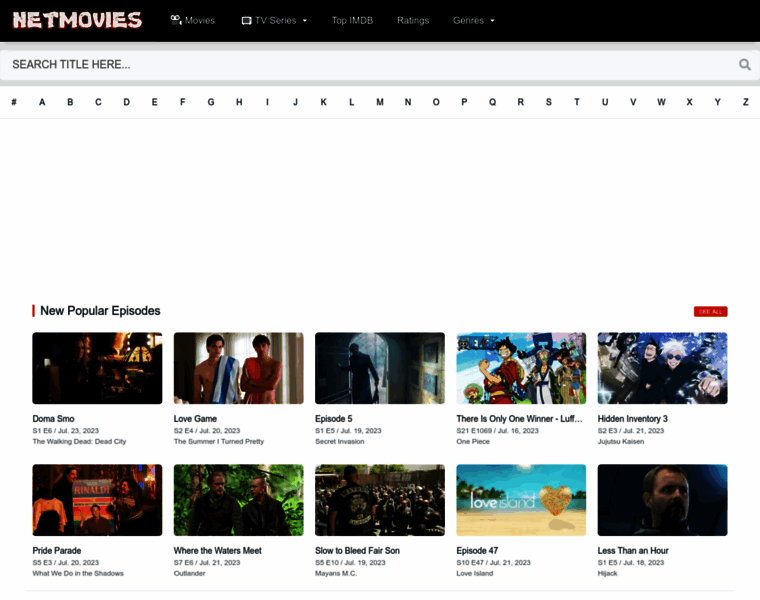Filter titles by letter V
Image resolution: width=760 pixels, height=600 pixels.
tap(633, 102)
